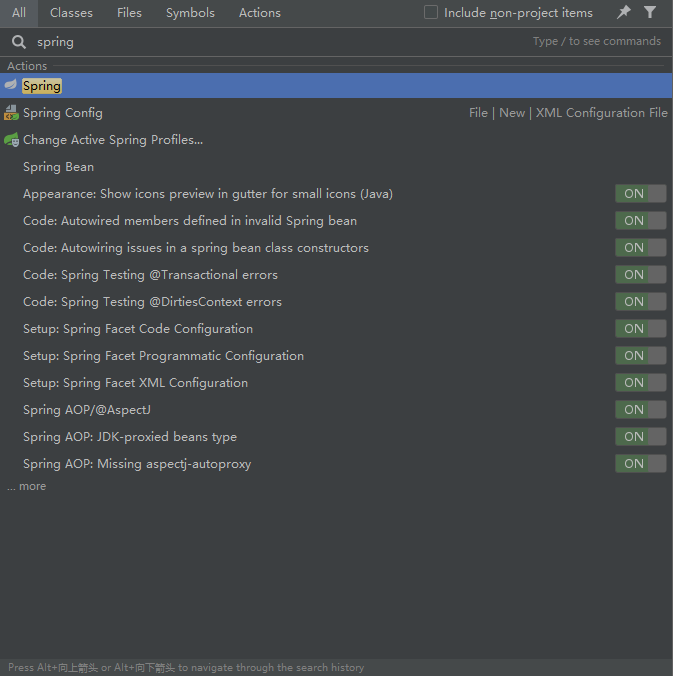
Task: Expand results with the '... more' link
Action: 27,486
